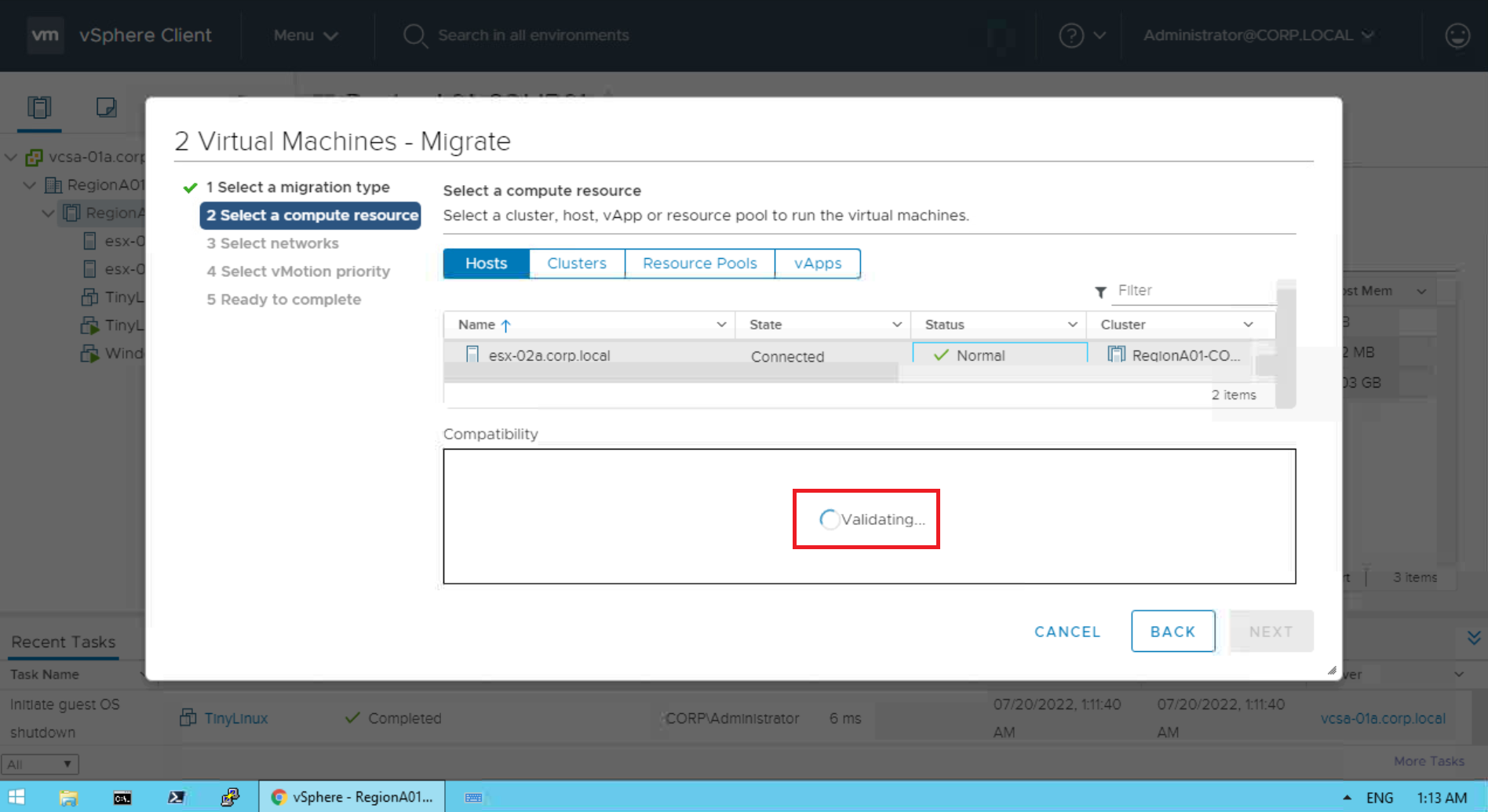Open State column dropdown chevron
This screenshot has width=1488, height=812.
[896, 325]
